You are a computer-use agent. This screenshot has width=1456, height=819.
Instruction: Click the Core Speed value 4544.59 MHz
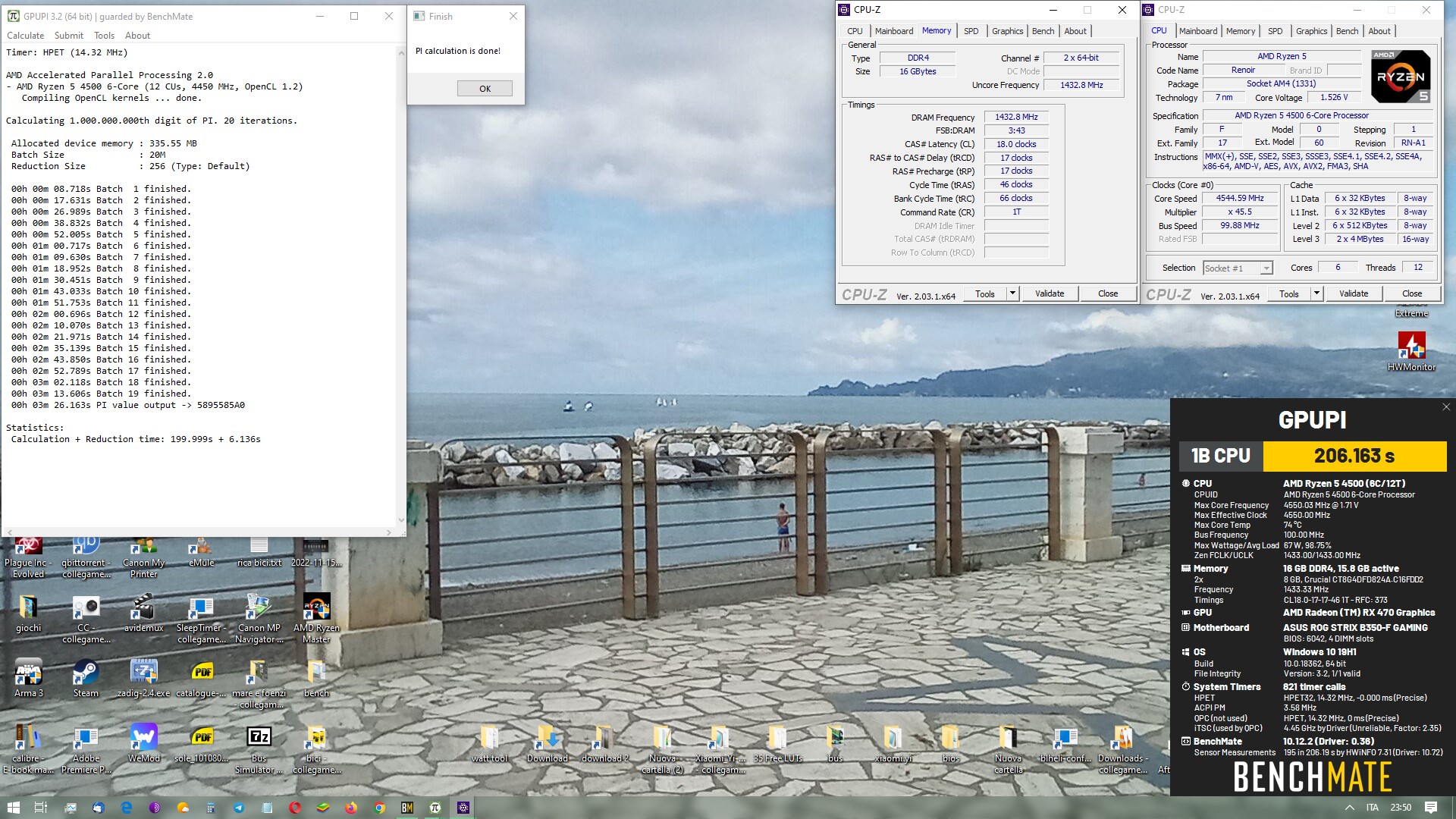coord(1240,199)
